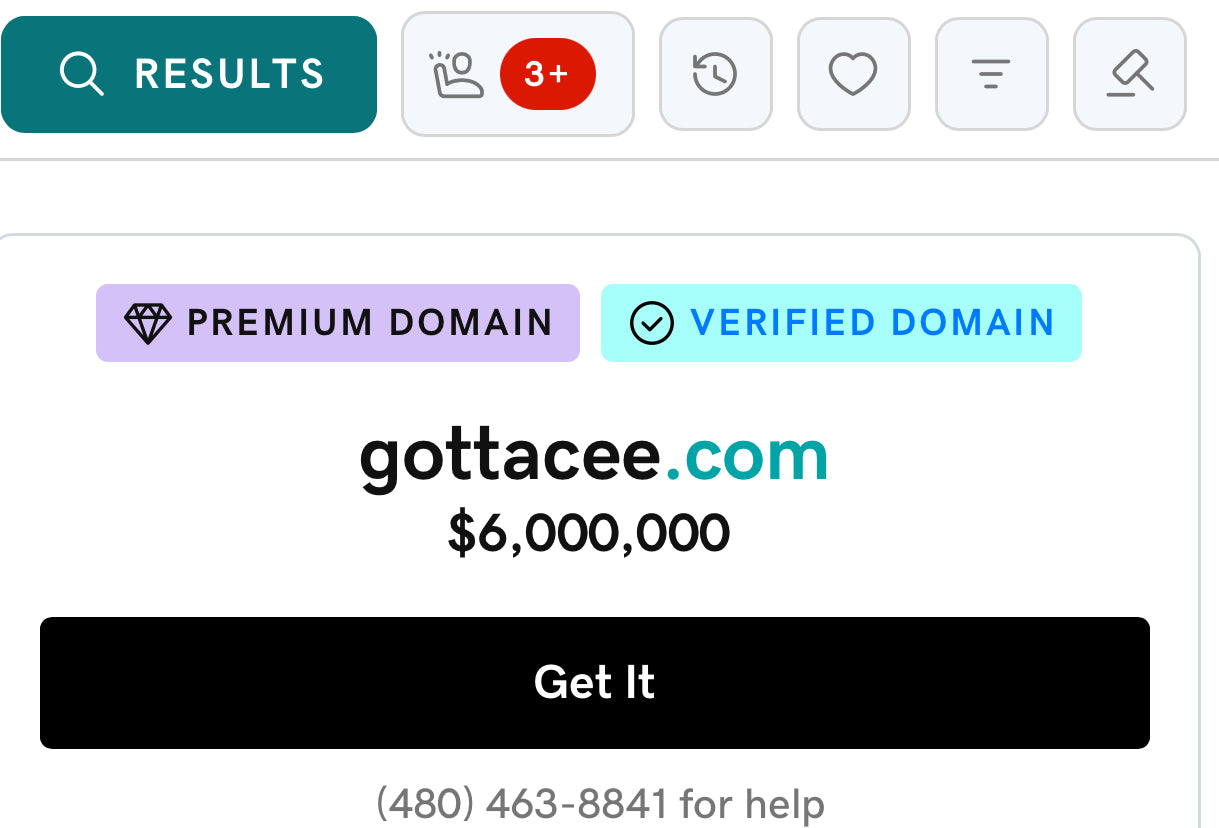This screenshot has width=1219, height=828.
Task: Call the (480) 463-8841 phone number
Action: 522,803
